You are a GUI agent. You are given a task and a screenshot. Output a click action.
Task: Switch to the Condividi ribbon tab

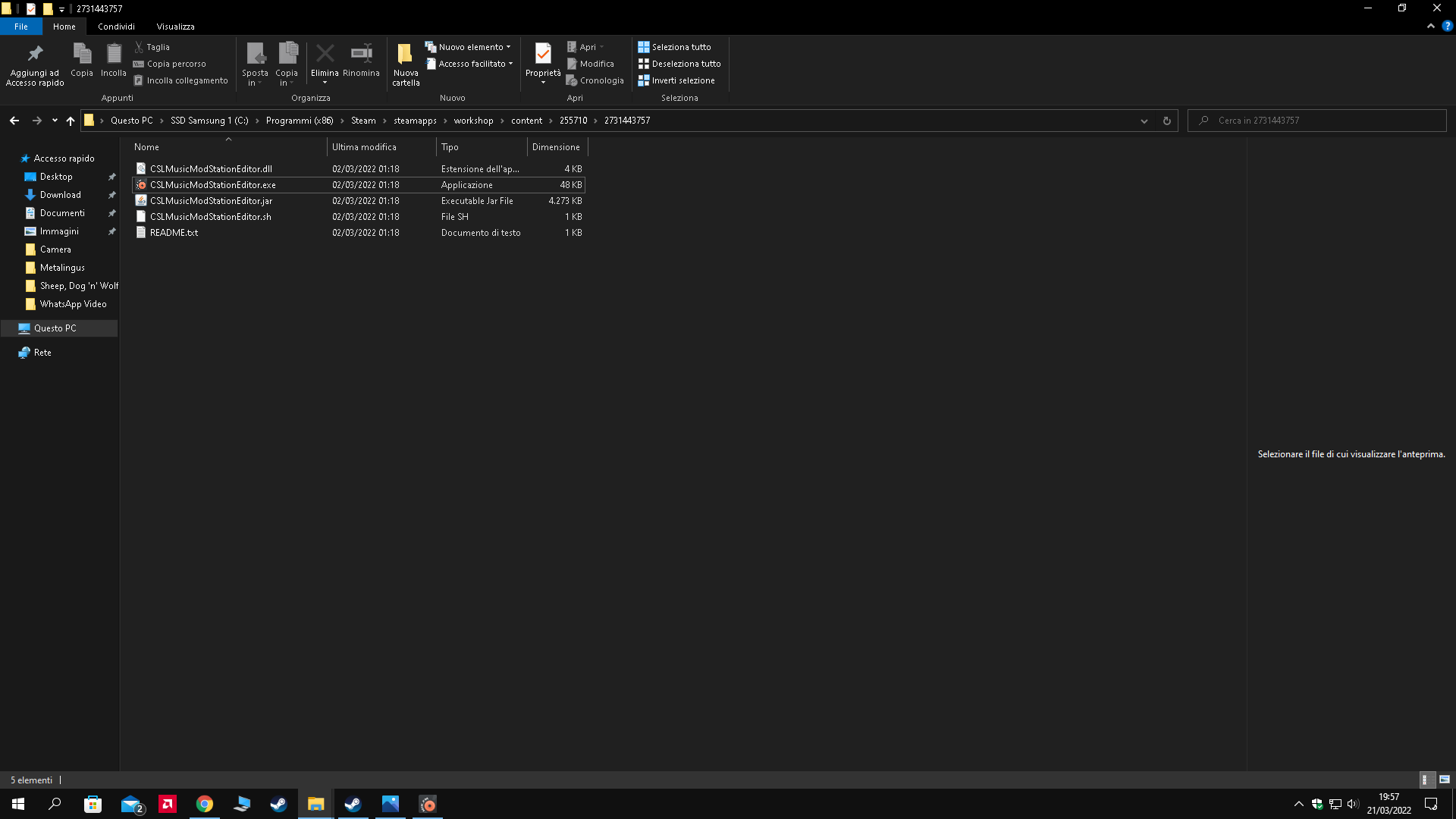116,27
